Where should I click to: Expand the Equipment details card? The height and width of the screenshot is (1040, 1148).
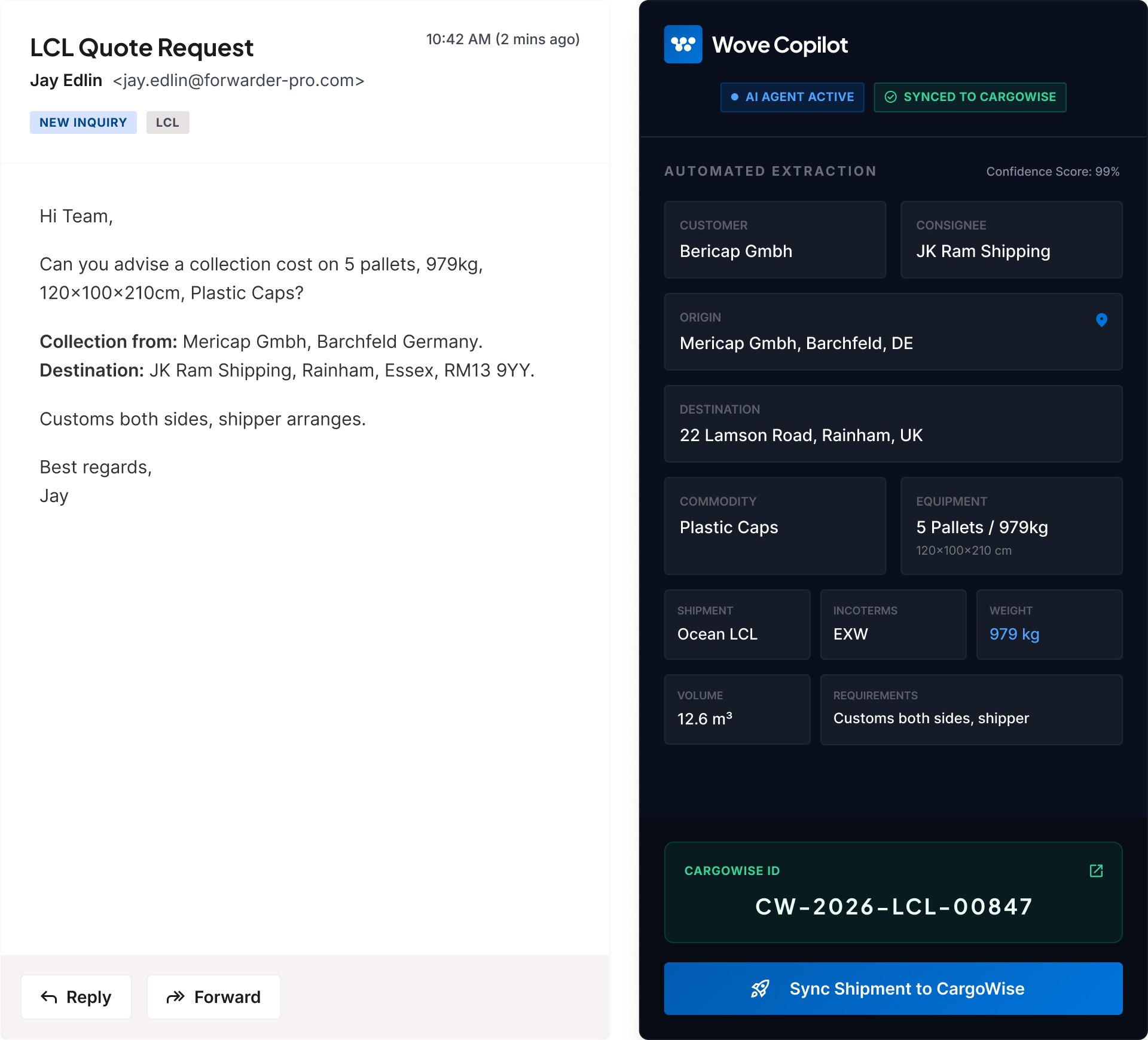[1011, 526]
